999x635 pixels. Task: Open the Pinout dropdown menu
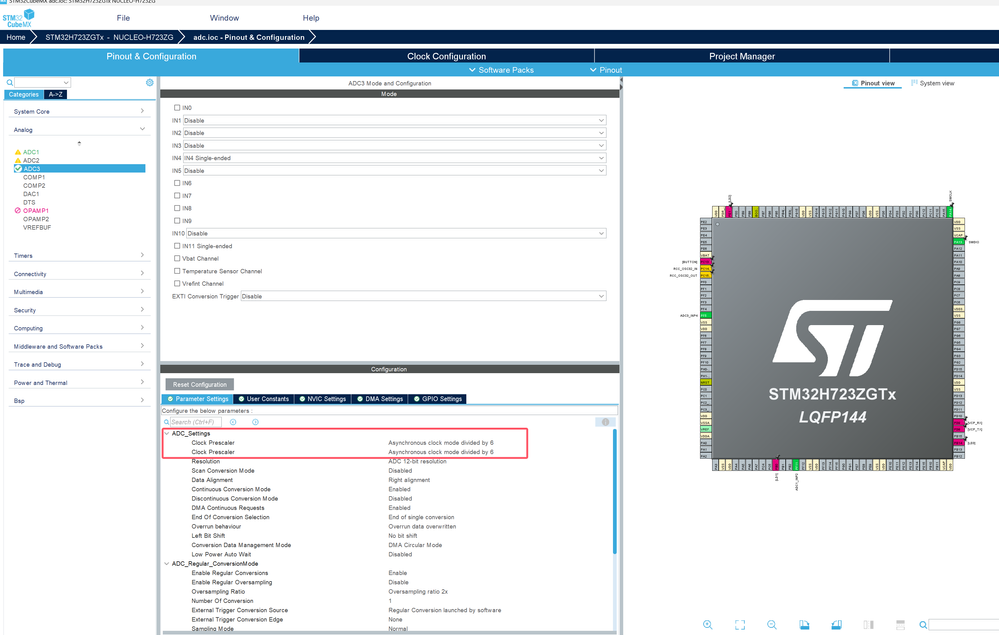(606, 70)
